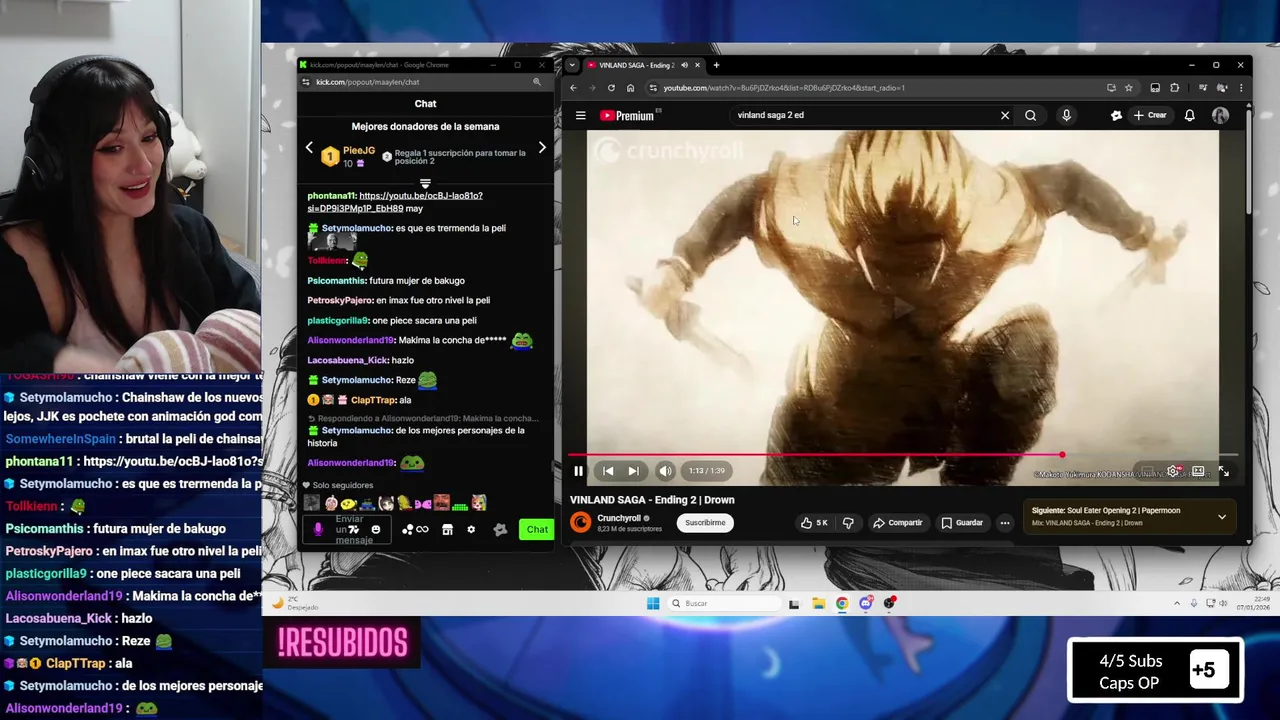Open Chrome from Windows taskbar

[842, 603]
